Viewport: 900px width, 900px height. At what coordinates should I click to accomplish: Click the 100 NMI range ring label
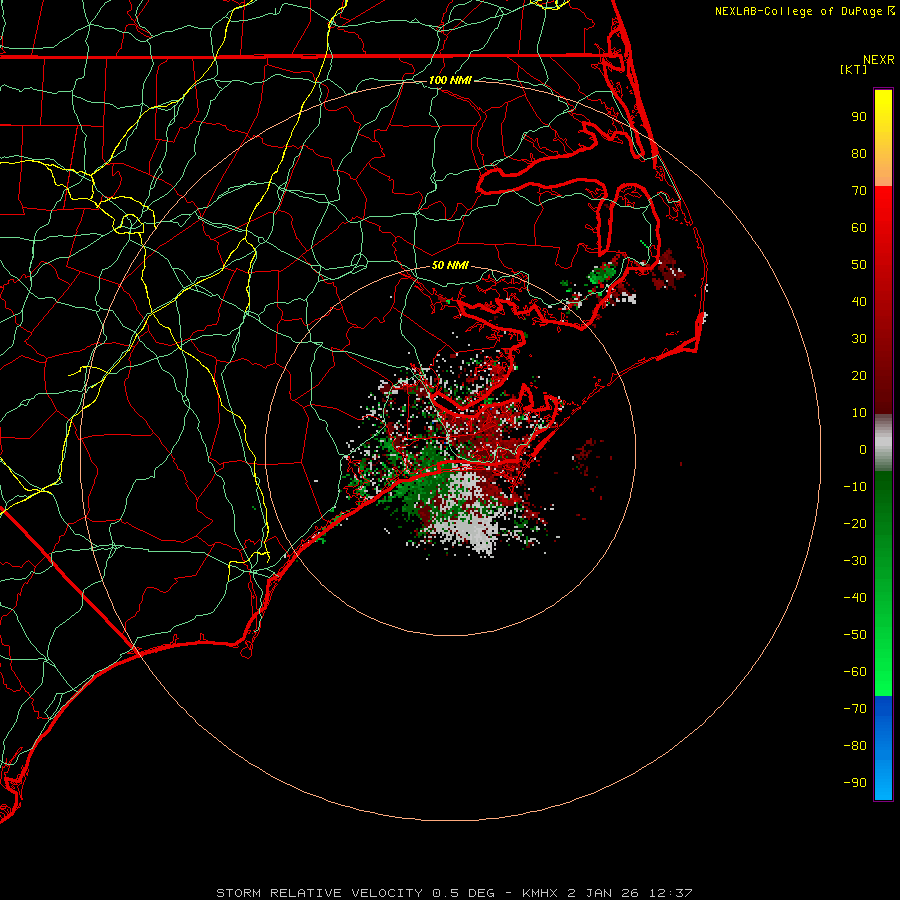click(450, 80)
